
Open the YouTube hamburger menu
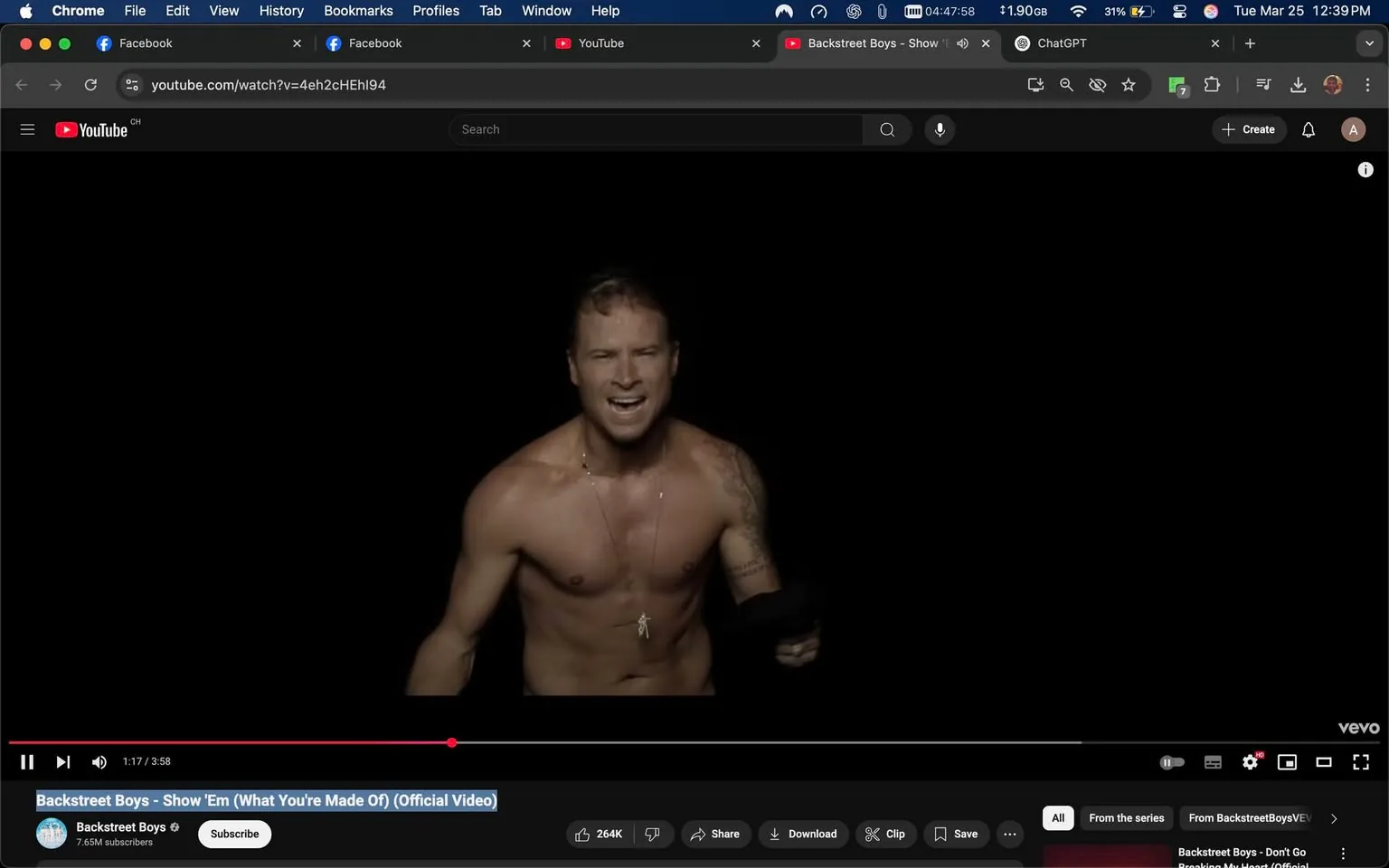pyautogui.click(x=27, y=129)
